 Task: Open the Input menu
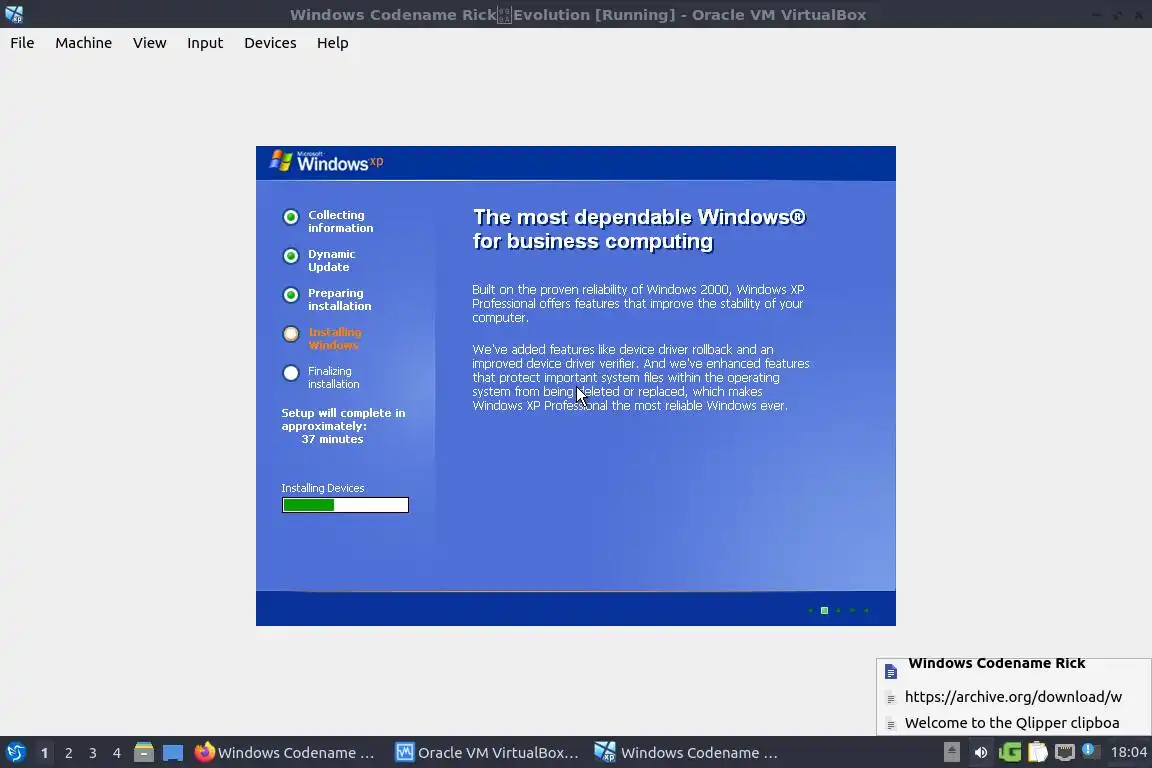point(205,43)
